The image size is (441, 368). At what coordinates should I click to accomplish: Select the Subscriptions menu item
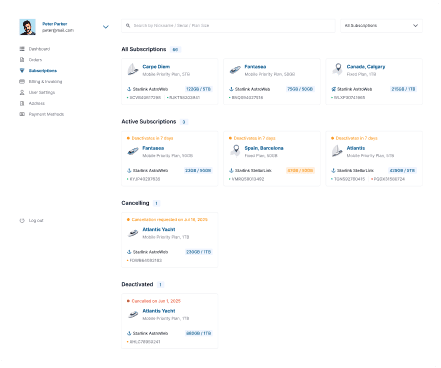tap(43, 71)
